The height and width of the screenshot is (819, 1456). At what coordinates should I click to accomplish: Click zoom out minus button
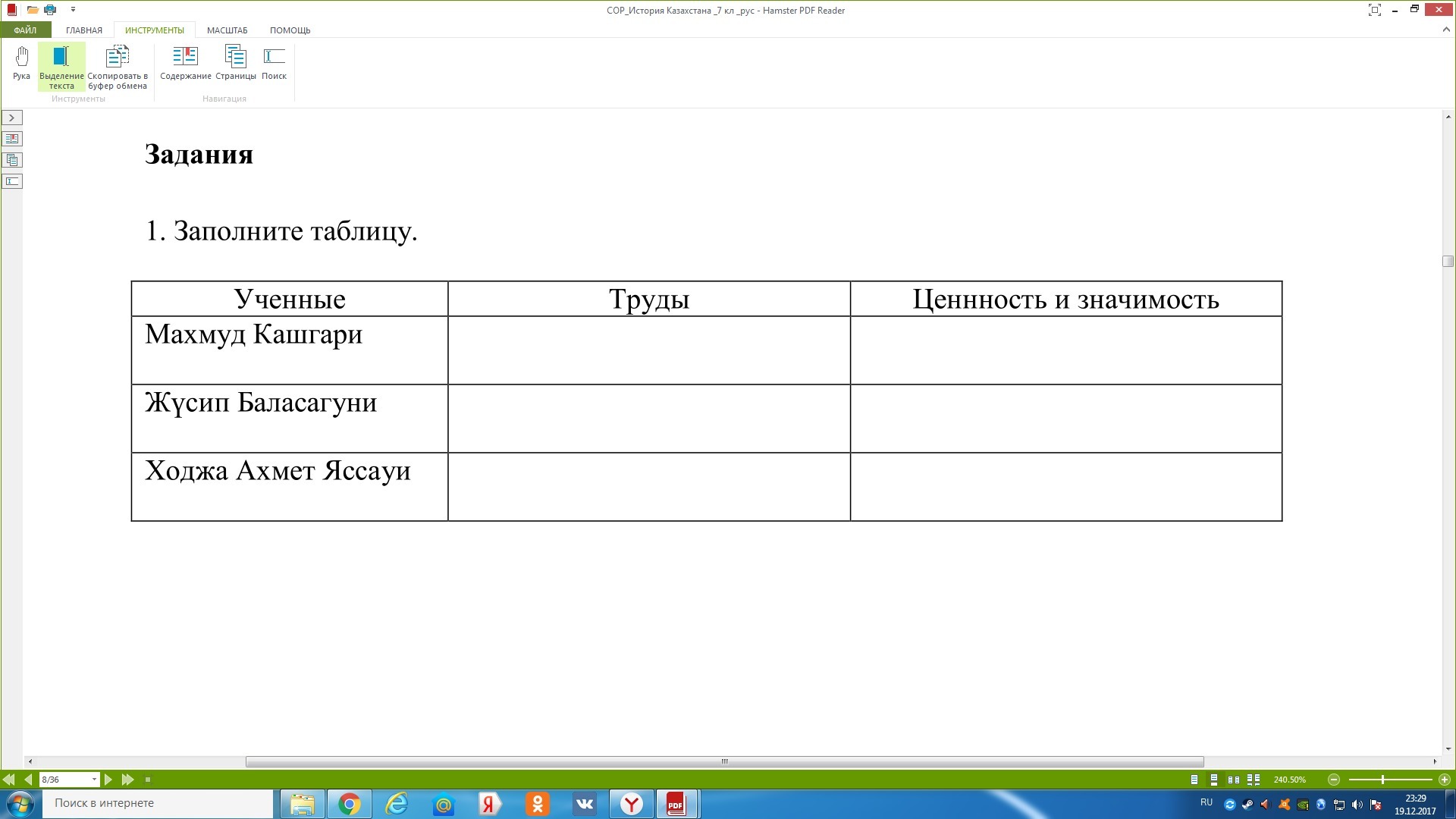(1334, 780)
